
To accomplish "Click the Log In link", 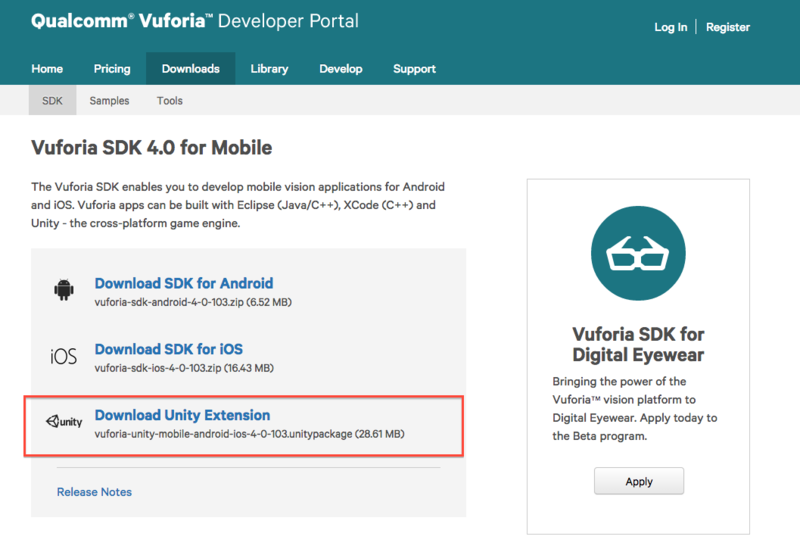I will click(670, 28).
